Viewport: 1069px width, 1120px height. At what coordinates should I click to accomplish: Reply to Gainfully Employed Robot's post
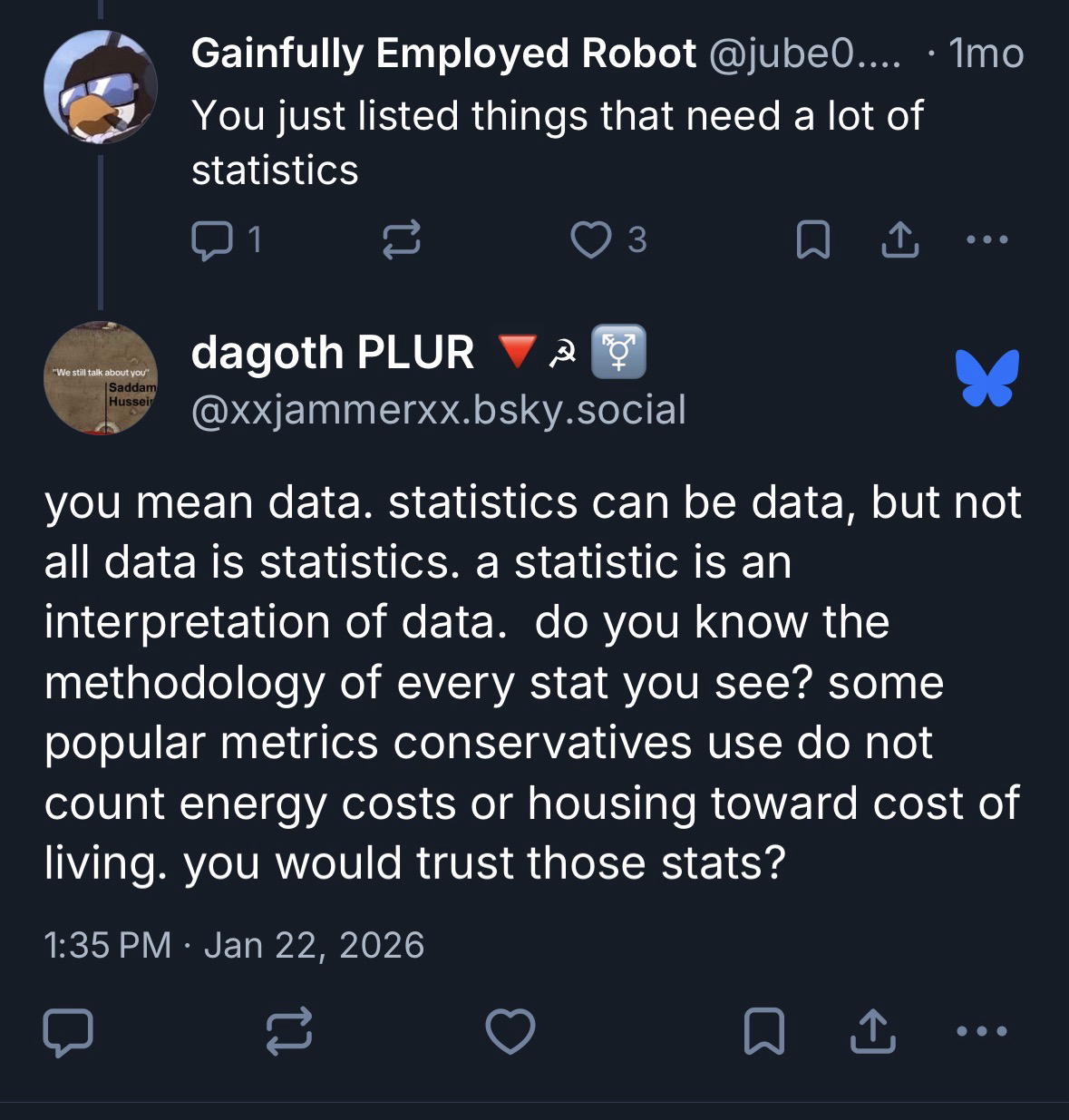coord(212,239)
